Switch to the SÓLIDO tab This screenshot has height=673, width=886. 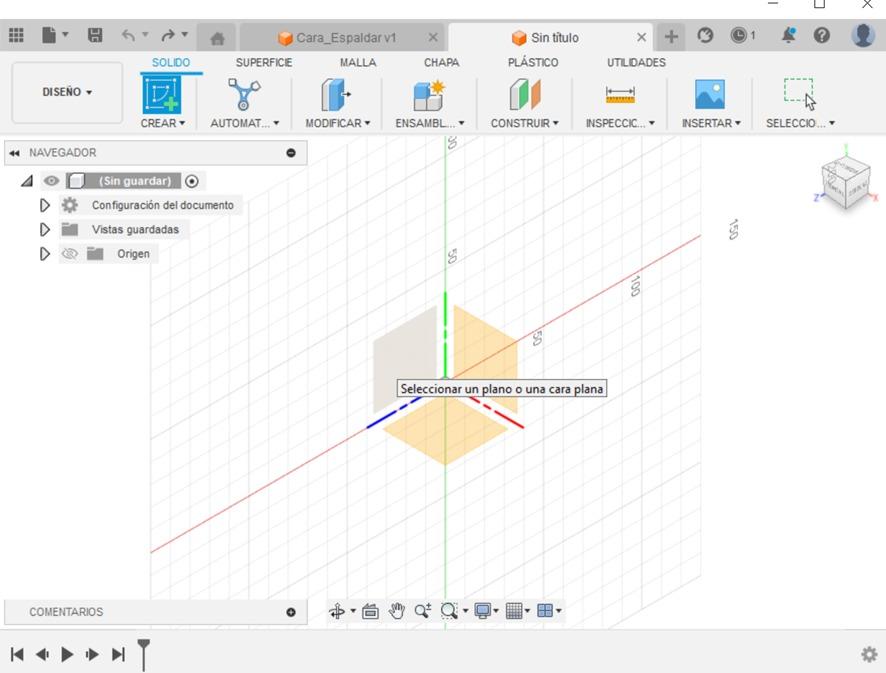pos(171,63)
